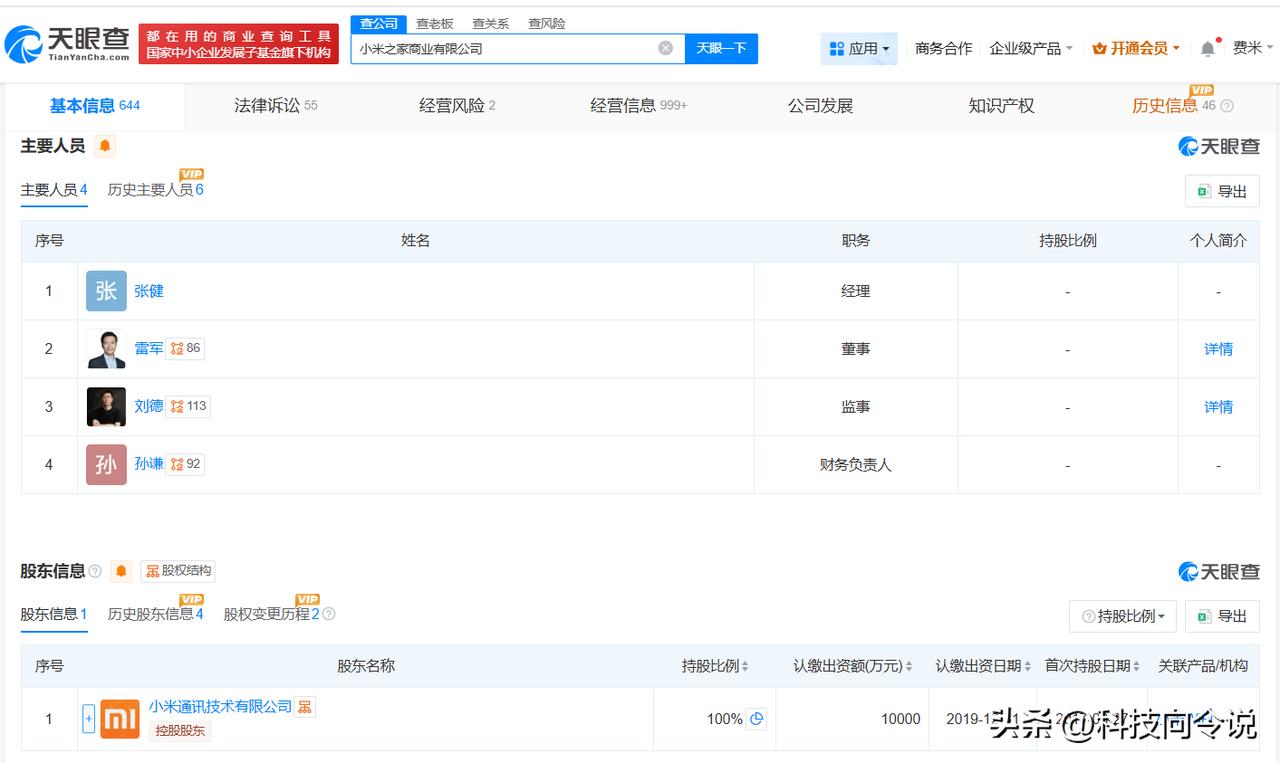Open the 应用 dropdown menu
The width and height of the screenshot is (1280, 763).
(x=859, y=48)
